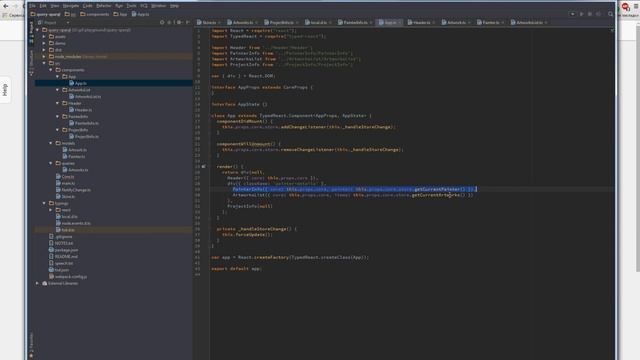Click the hide Project panel icon
This screenshot has width=640, height=360.
[x=188, y=22]
